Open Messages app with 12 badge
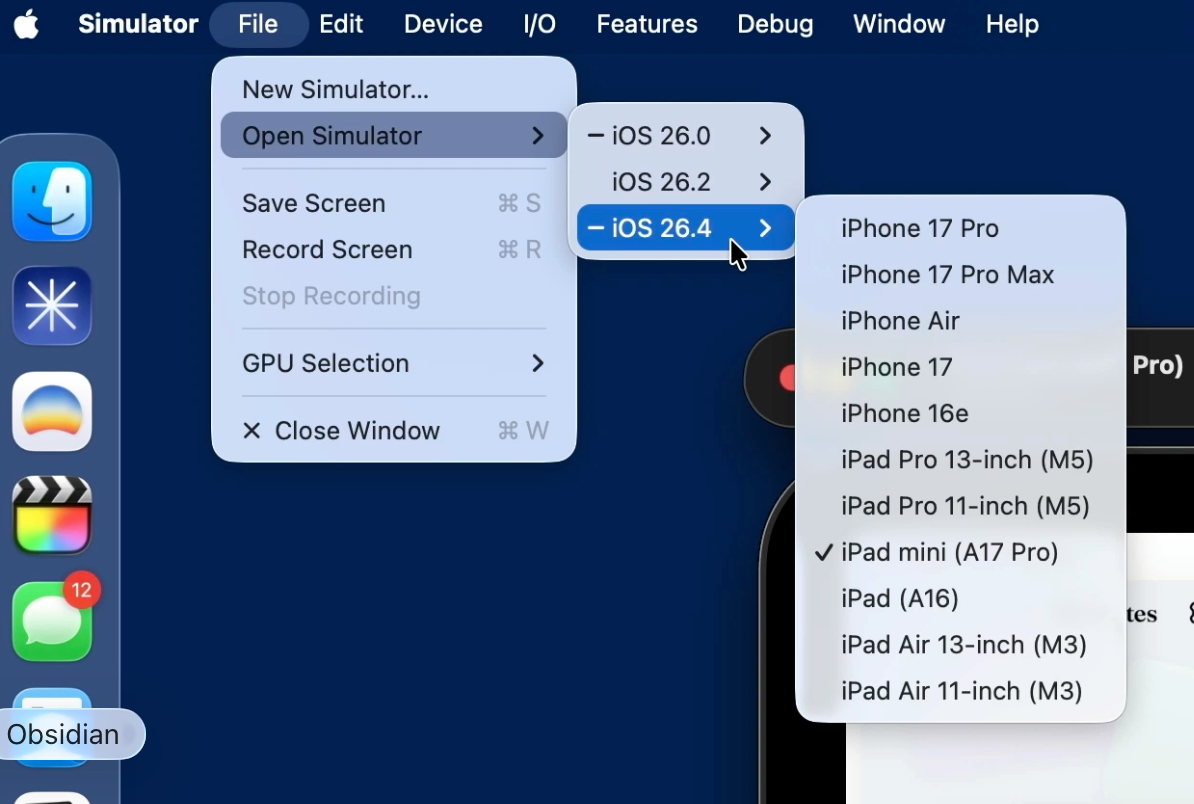This screenshot has width=1194, height=804. click(52, 621)
